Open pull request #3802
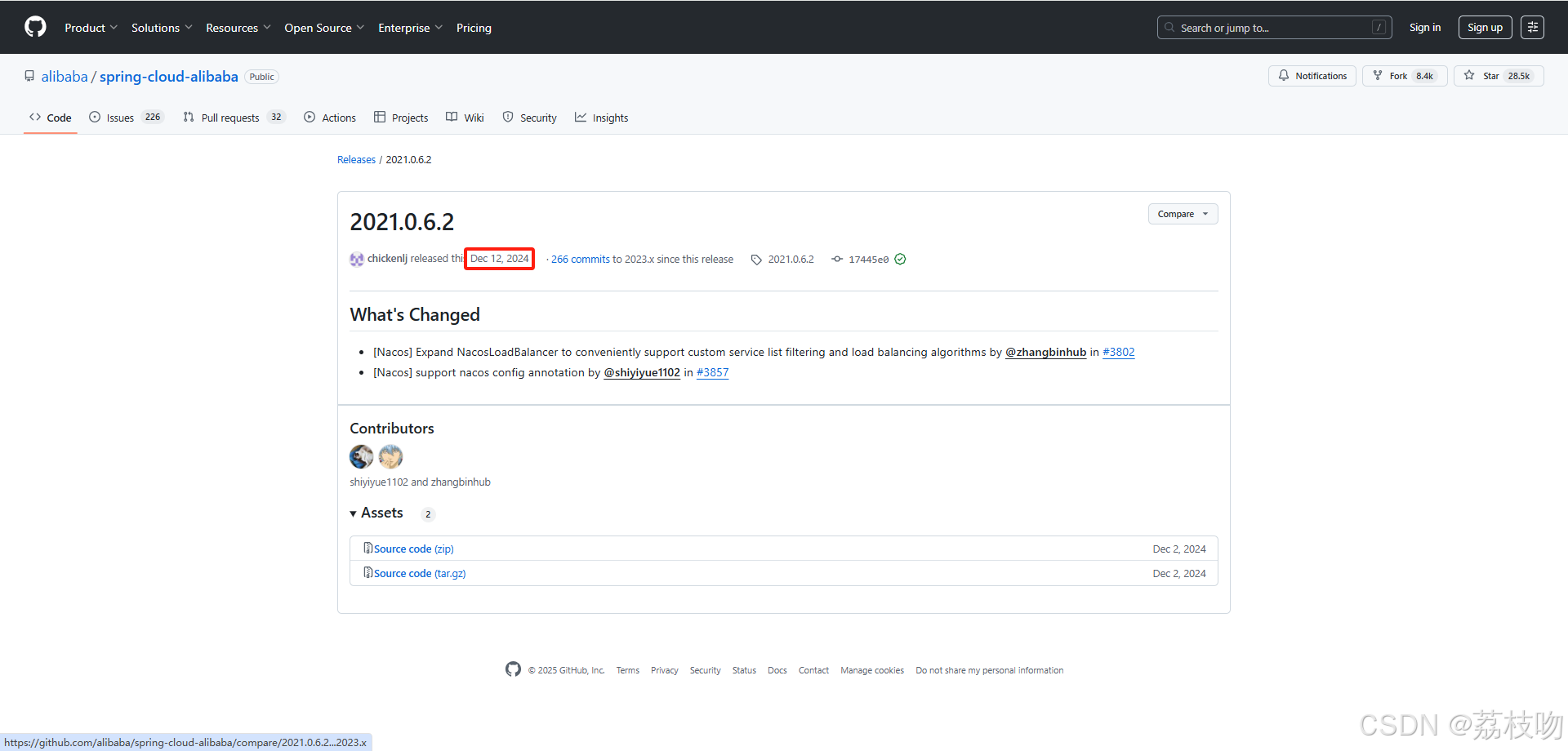 tap(1119, 353)
